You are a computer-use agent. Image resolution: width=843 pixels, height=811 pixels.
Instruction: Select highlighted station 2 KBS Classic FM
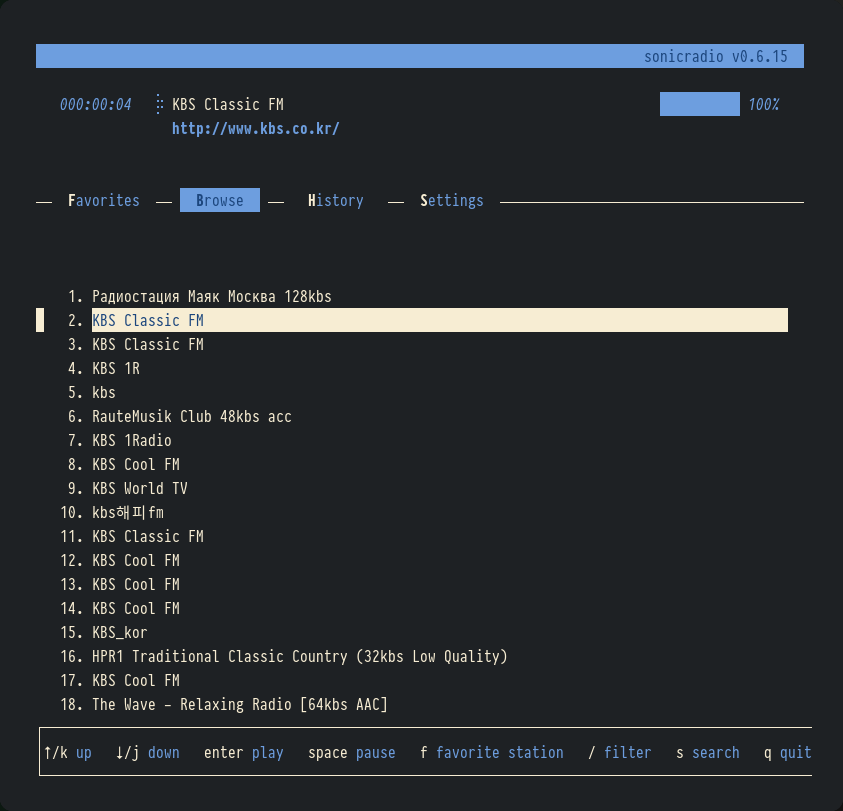click(x=440, y=320)
